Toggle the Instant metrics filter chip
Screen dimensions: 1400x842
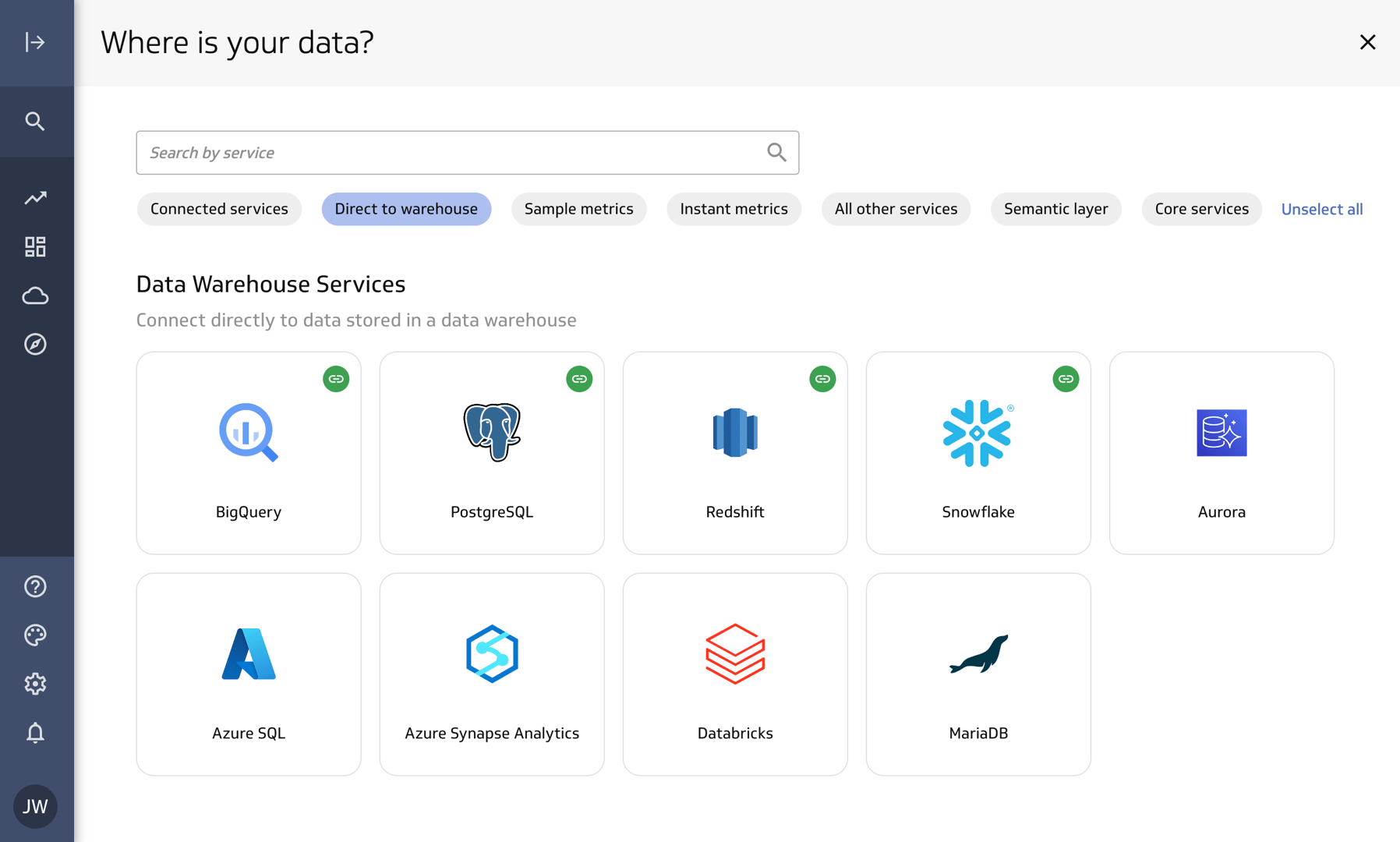point(734,209)
